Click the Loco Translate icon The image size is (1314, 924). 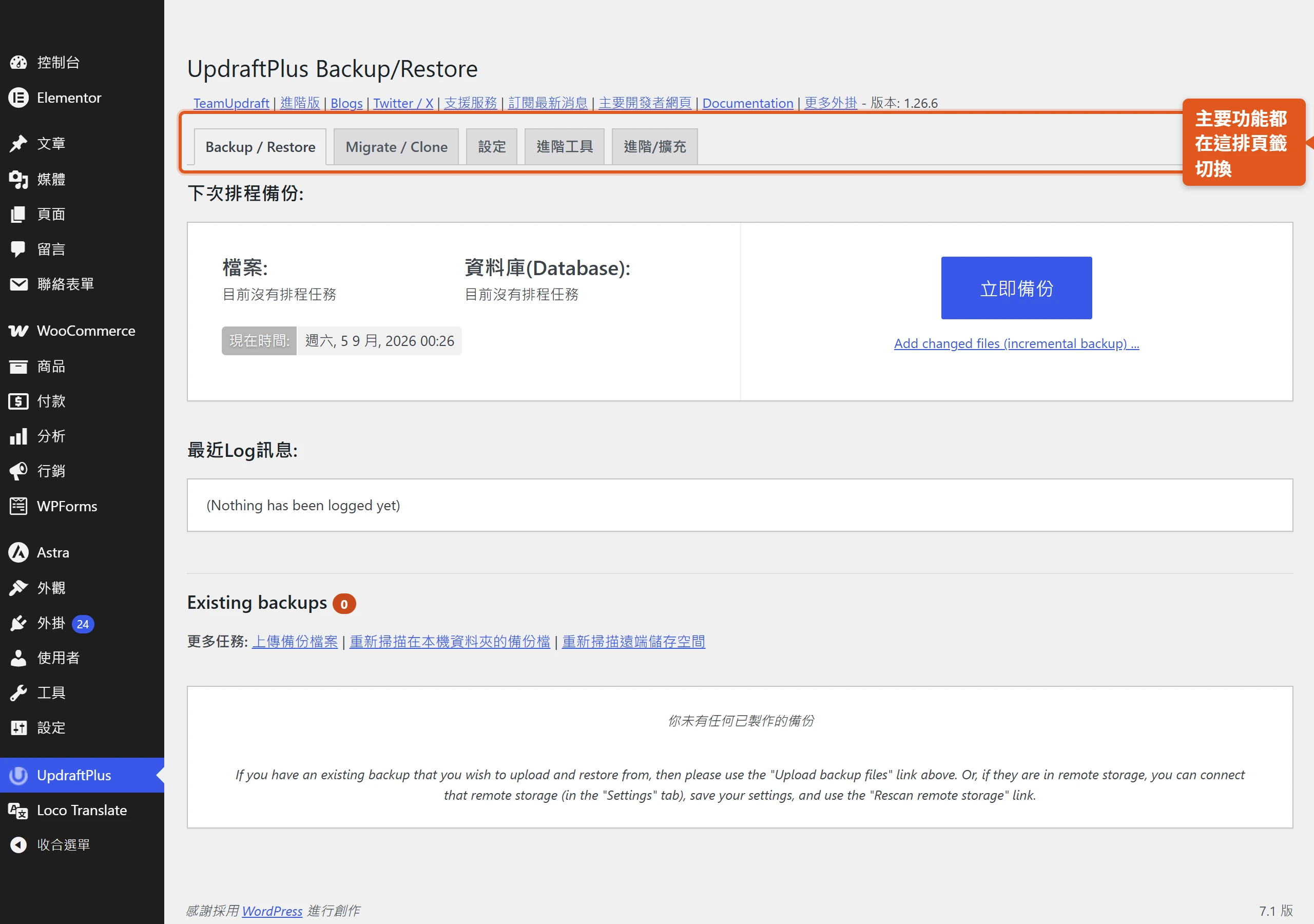coord(18,810)
